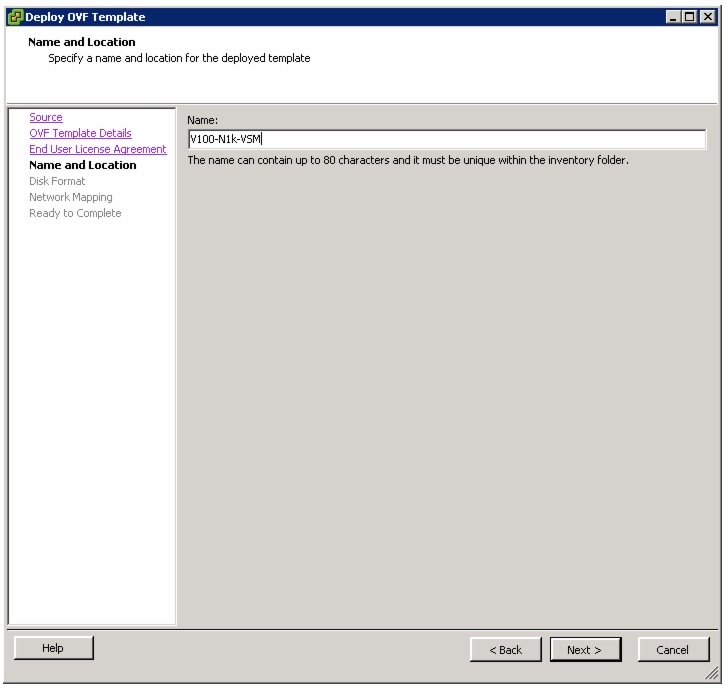This screenshot has height=697, width=728.
Task: Close the Deploy OVF Template window
Action: (708, 17)
